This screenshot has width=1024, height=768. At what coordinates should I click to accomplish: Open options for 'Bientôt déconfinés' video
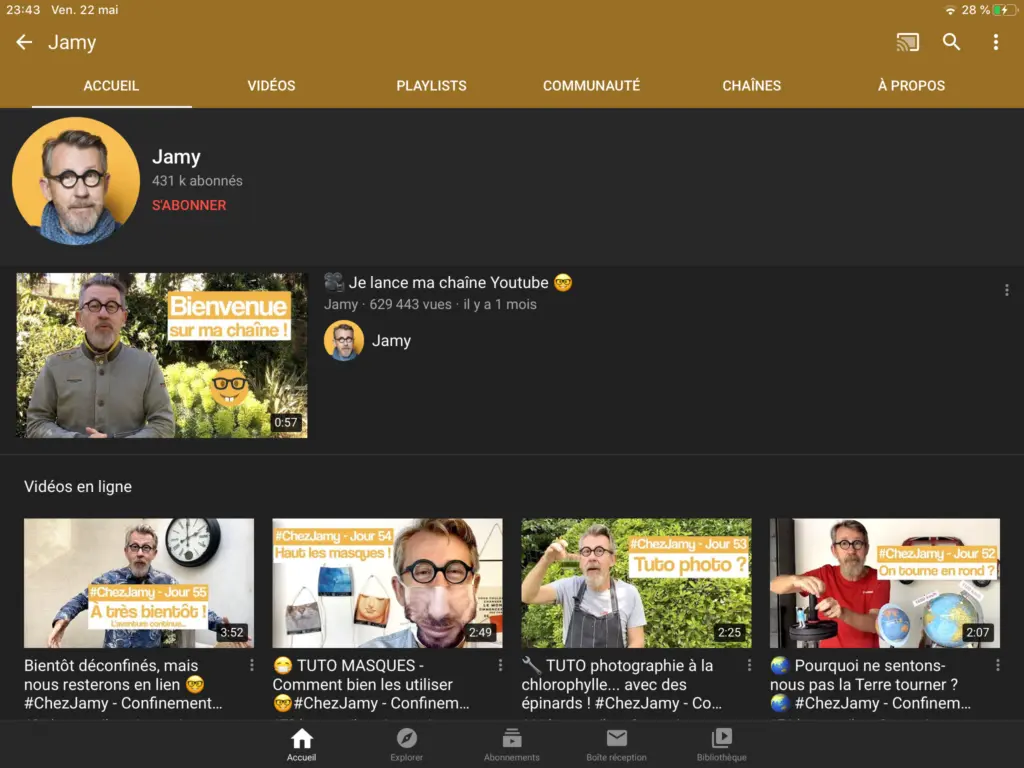pos(251,665)
